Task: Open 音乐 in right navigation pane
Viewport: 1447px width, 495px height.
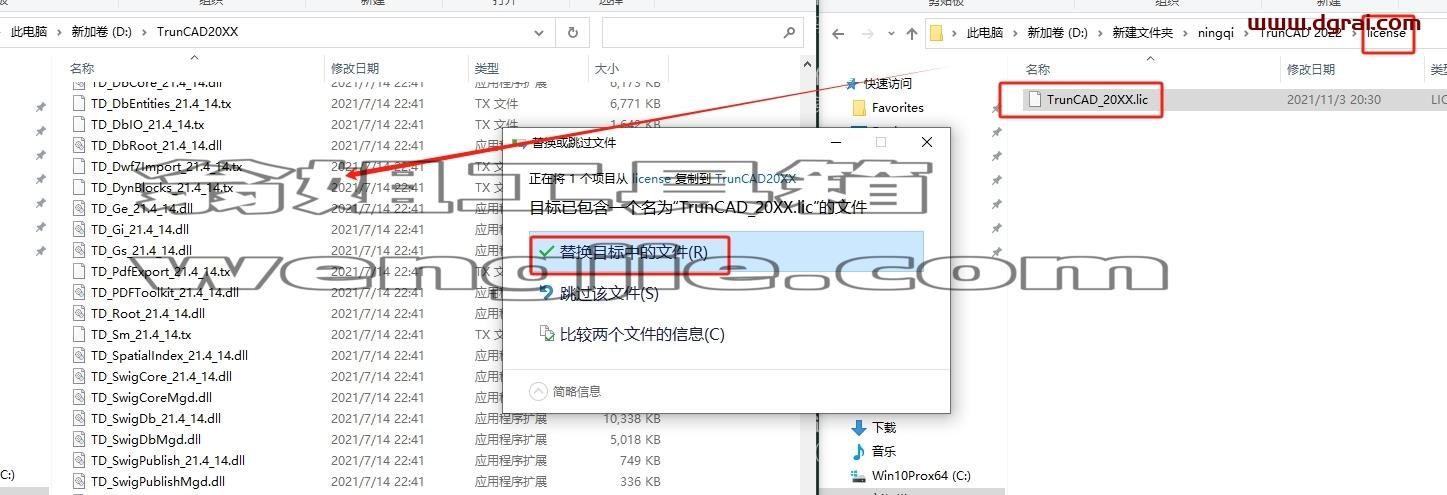Action: tap(883, 451)
